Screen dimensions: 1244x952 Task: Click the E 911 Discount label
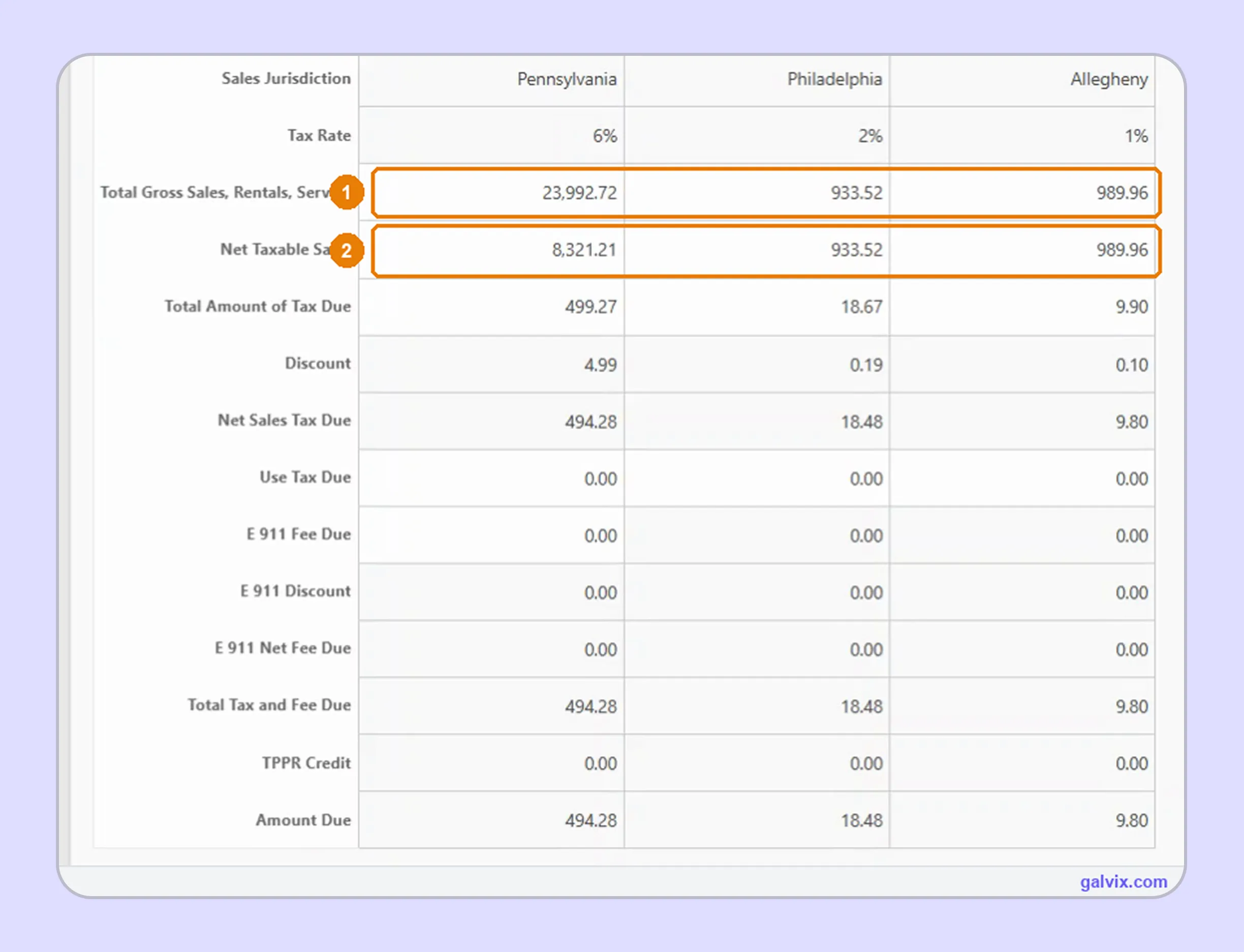pos(296,591)
